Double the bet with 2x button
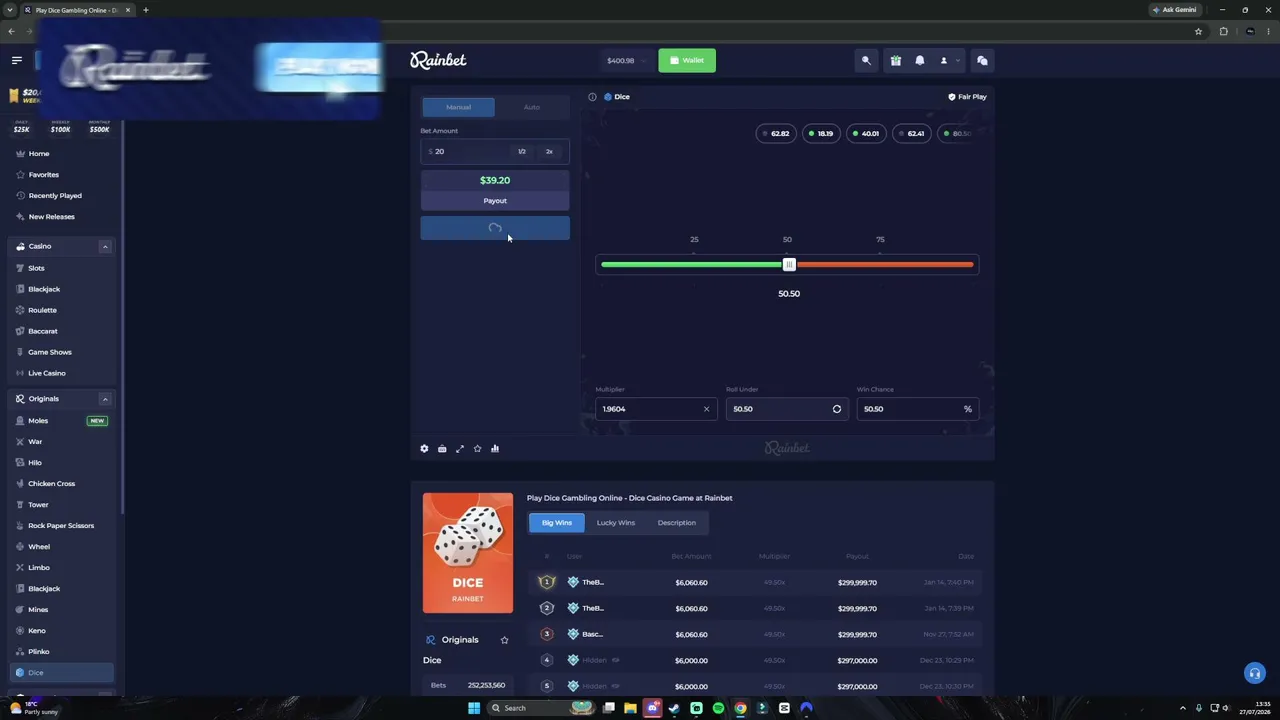This screenshot has height=720, width=1280. click(549, 152)
